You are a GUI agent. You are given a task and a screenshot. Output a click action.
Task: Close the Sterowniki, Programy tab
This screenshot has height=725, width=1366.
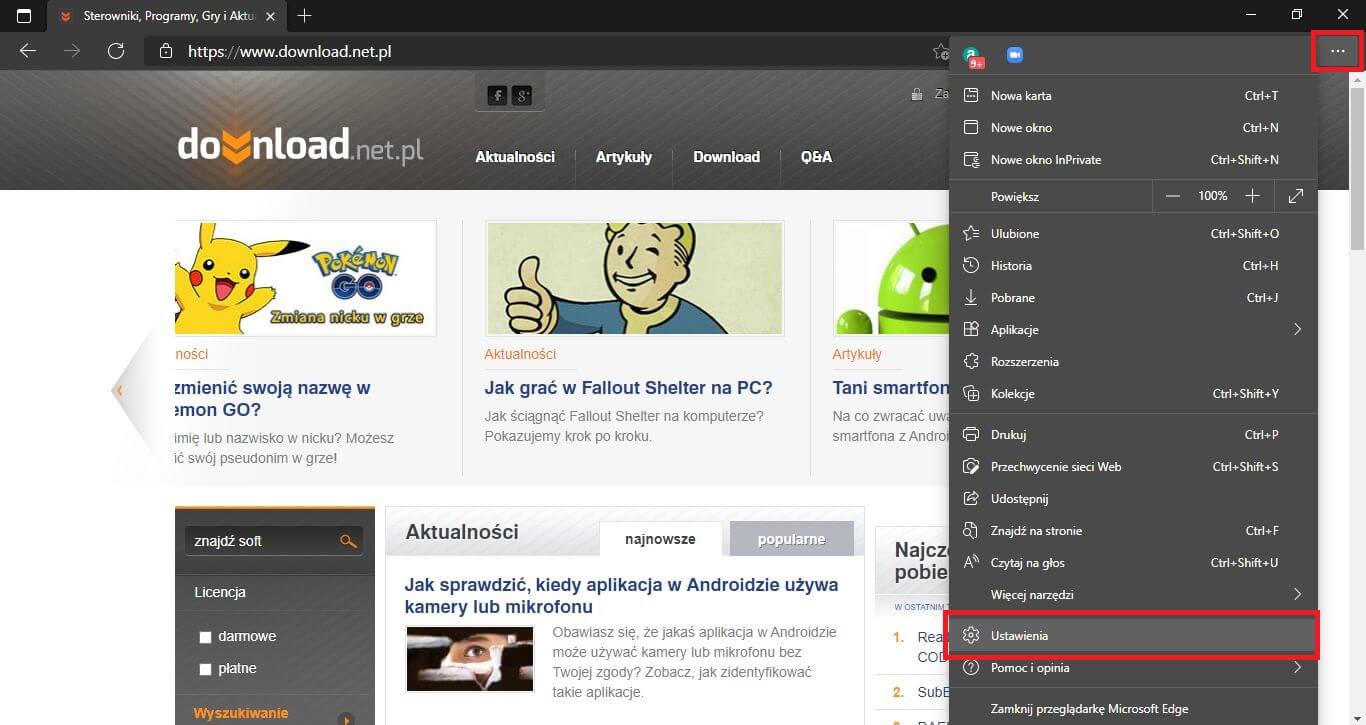pyautogui.click(x=270, y=16)
